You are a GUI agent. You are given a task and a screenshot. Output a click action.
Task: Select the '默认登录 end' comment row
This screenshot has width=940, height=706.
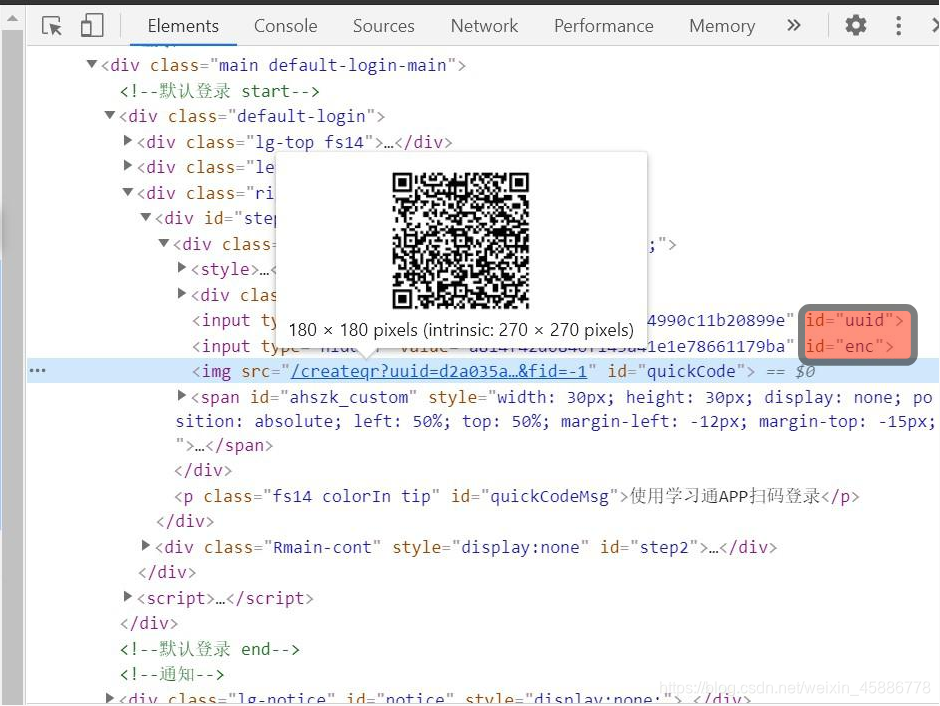click(x=210, y=649)
